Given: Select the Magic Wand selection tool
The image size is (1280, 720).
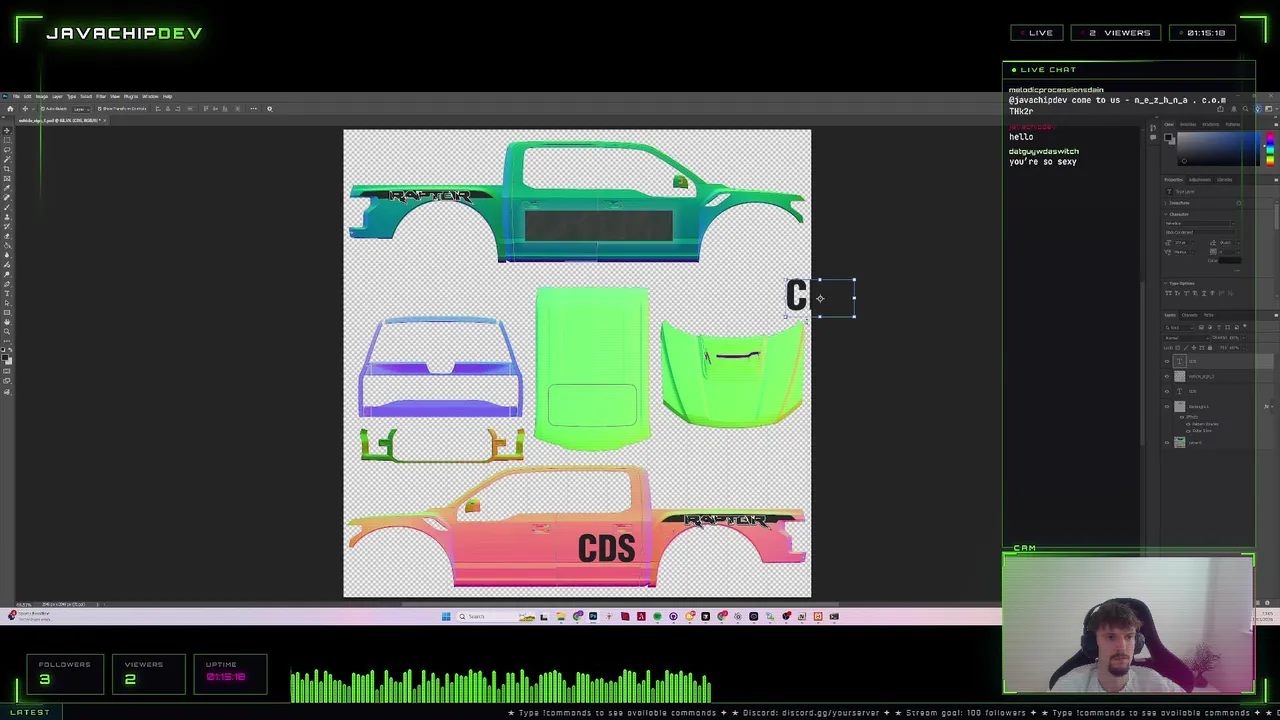Looking at the screenshot, I should point(7,159).
